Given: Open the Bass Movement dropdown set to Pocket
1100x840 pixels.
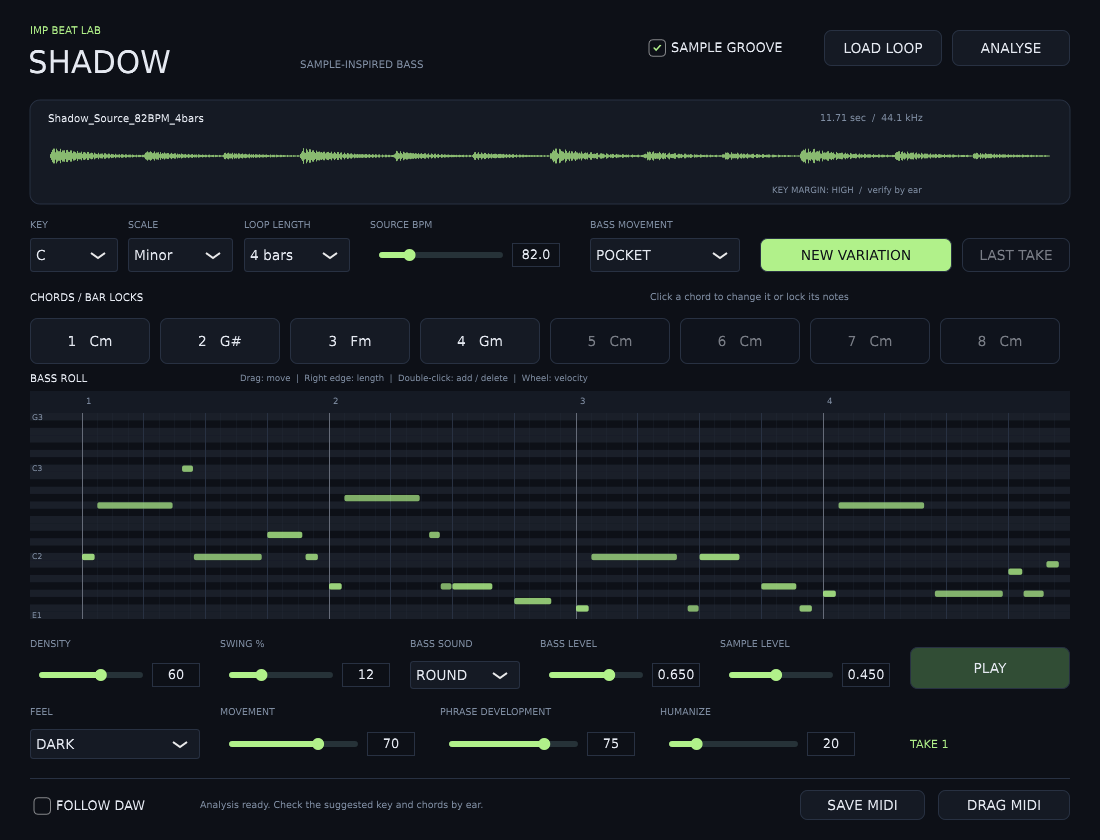Looking at the screenshot, I should [x=664, y=255].
